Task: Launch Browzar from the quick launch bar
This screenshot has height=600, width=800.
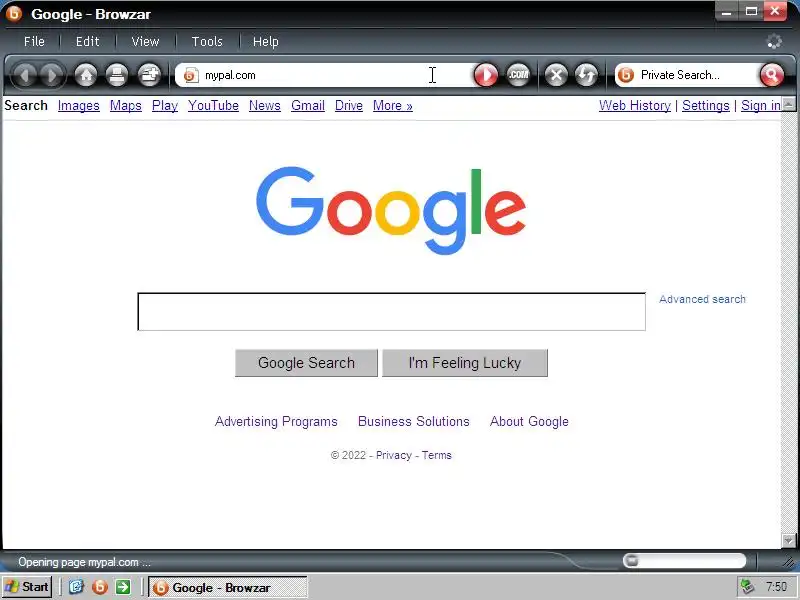Action: click(100, 587)
